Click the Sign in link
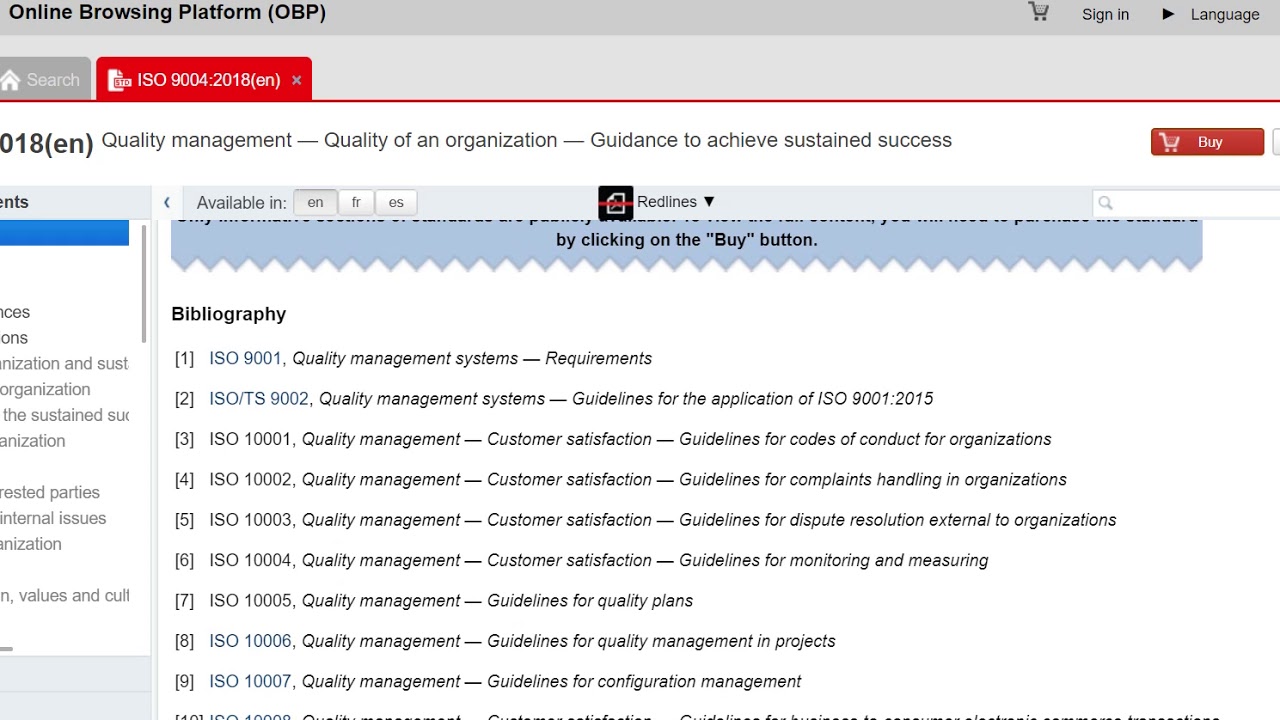This screenshot has height=720, width=1280. pos(1105,14)
